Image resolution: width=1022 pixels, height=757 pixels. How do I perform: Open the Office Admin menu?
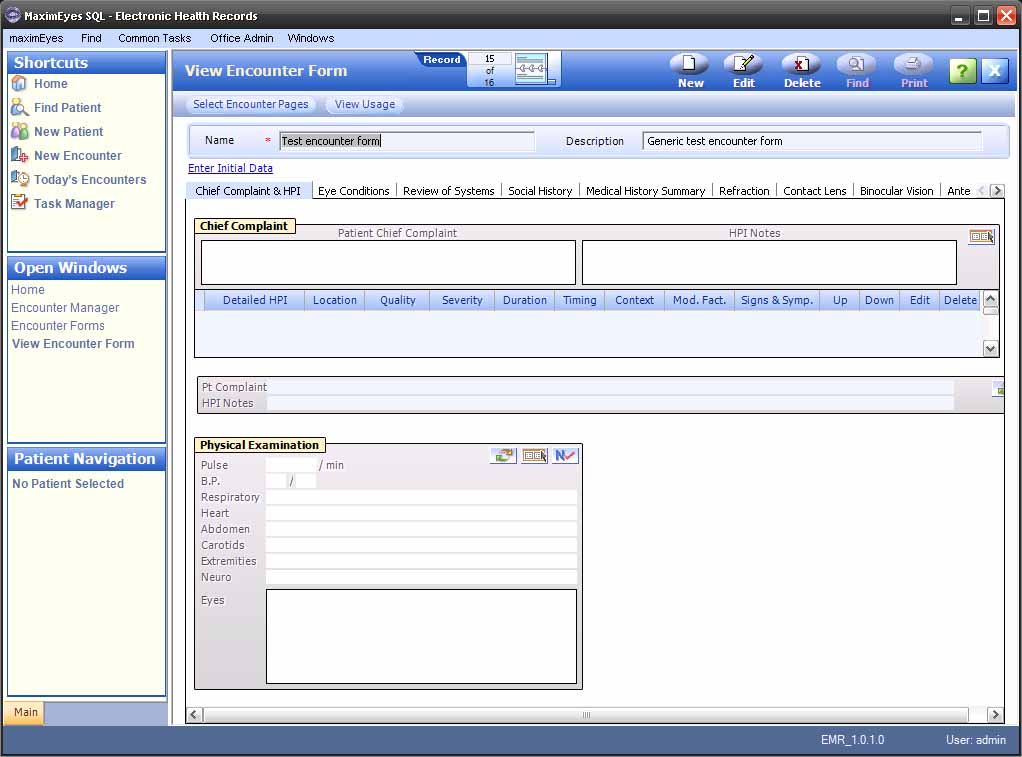pyautogui.click(x=242, y=38)
